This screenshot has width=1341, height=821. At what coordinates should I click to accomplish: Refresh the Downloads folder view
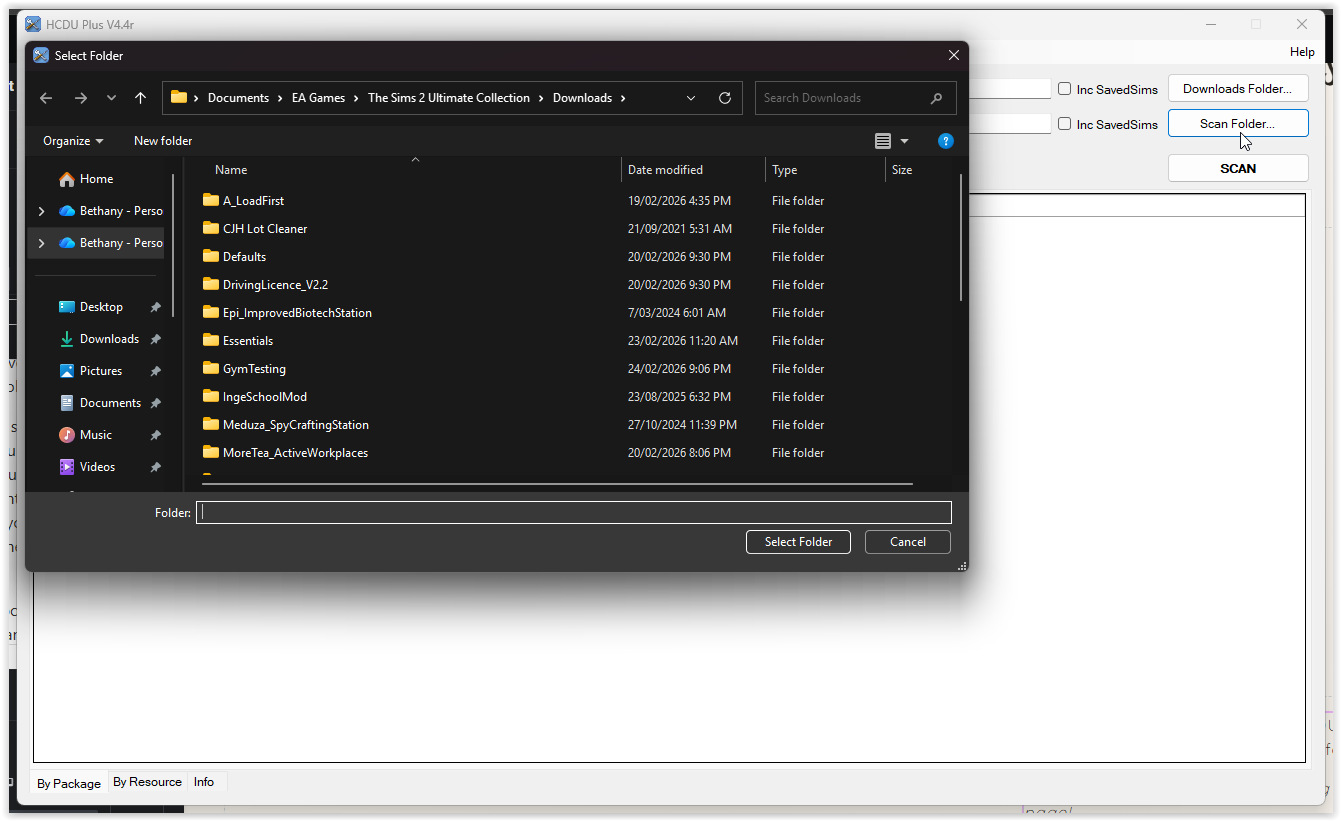pos(725,98)
